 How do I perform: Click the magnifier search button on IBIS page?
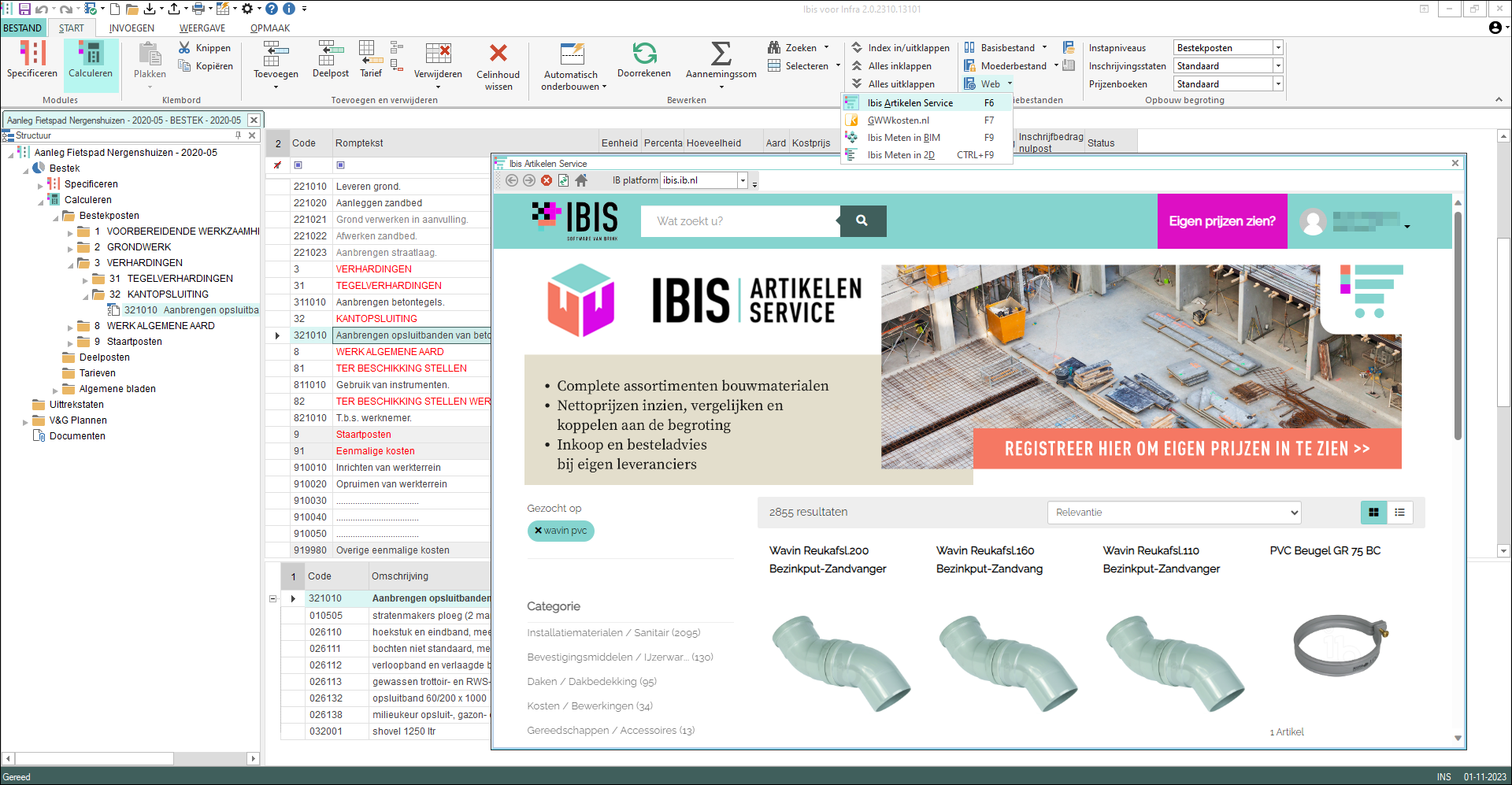[862, 221]
